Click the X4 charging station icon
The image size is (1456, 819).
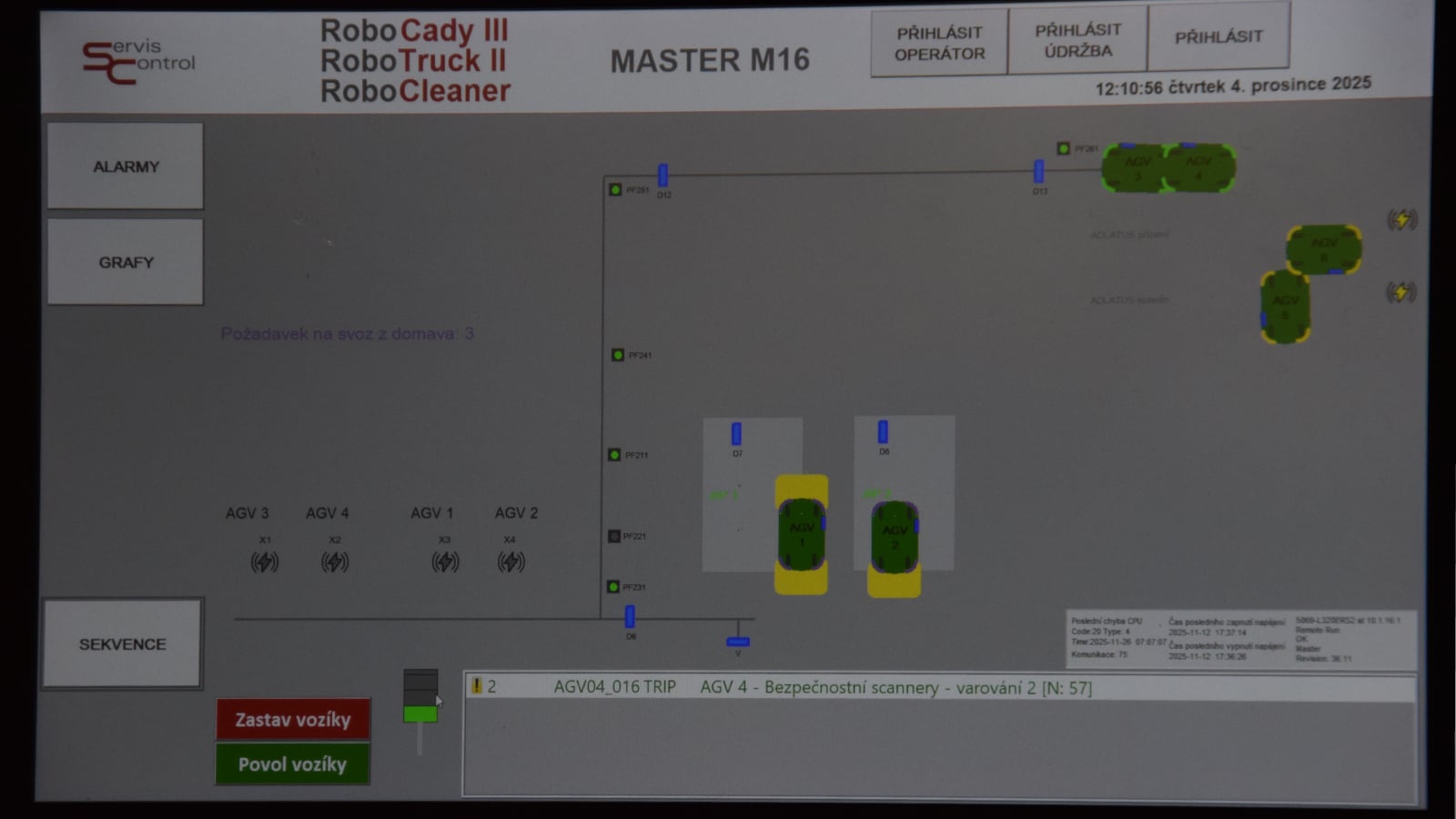[x=511, y=562]
